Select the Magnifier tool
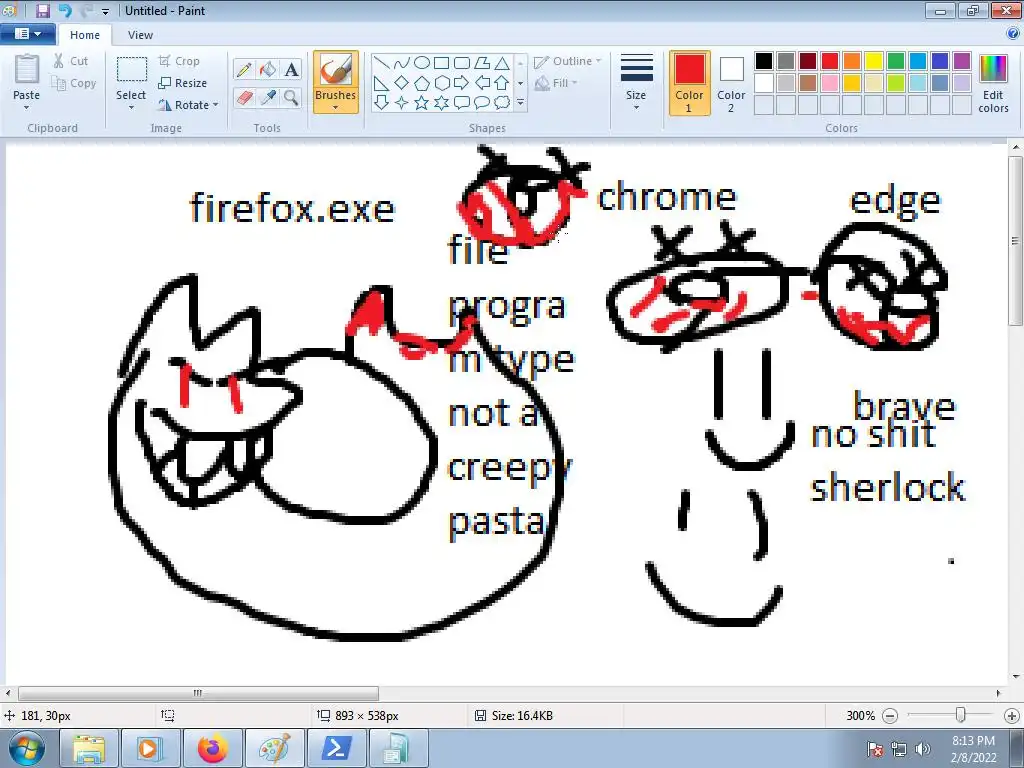This screenshot has height=768, width=1024. [x=291, y=98]
